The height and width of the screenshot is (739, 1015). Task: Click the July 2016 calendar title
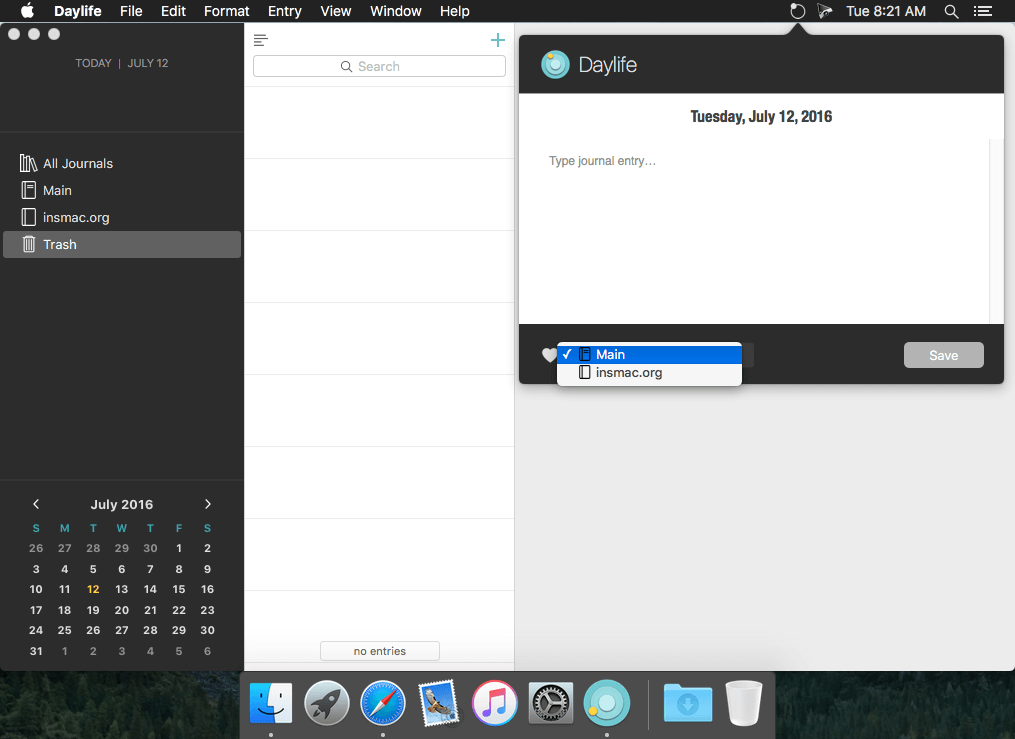(122, 504)
